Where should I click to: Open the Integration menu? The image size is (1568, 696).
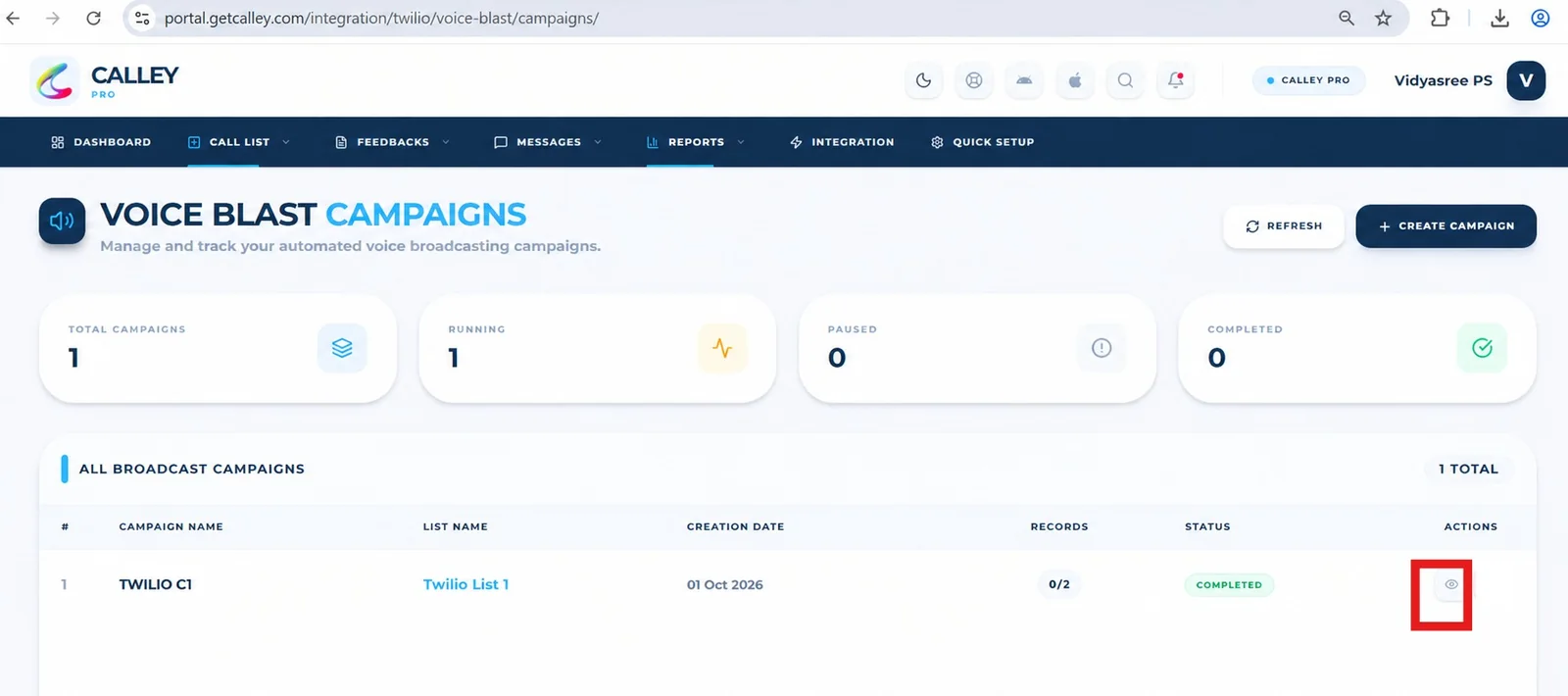click(842, 142)
